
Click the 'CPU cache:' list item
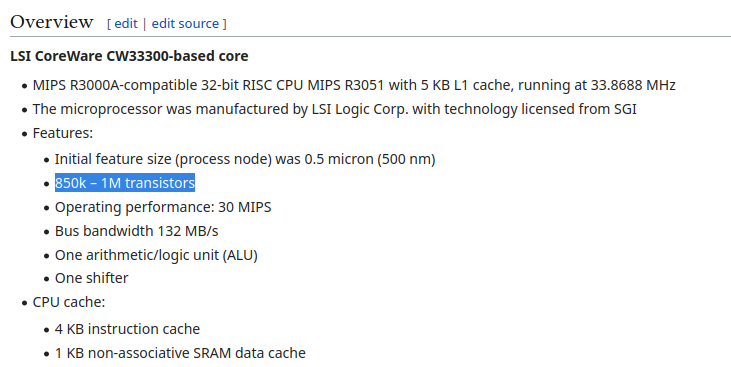(69, 302)
